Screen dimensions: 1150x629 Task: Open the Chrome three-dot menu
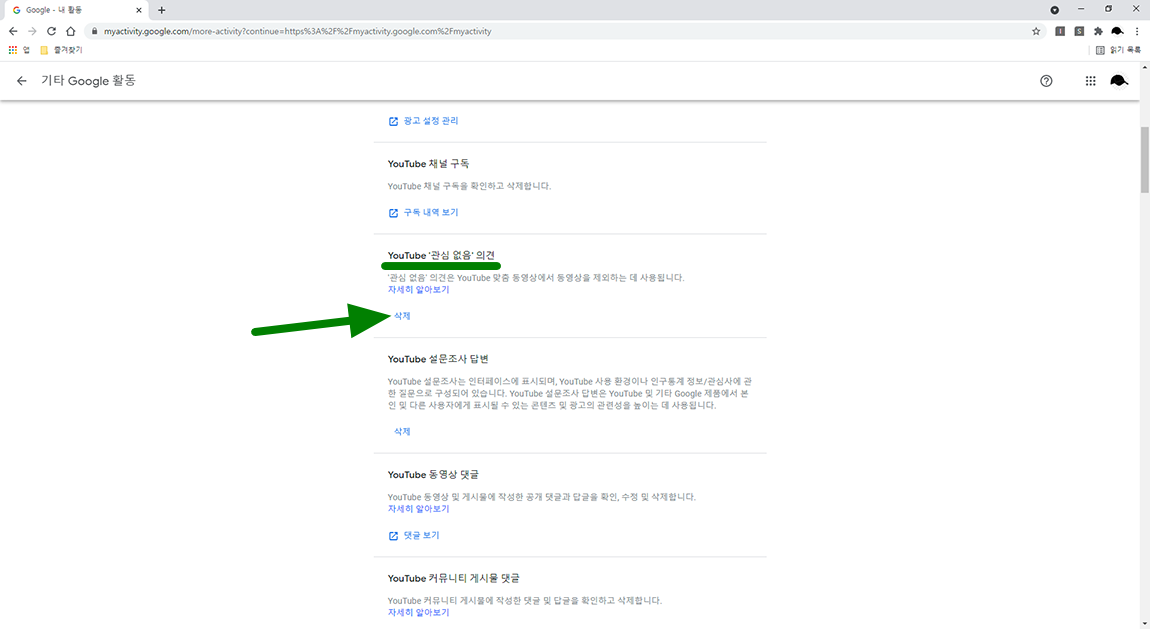point(1137,32)
